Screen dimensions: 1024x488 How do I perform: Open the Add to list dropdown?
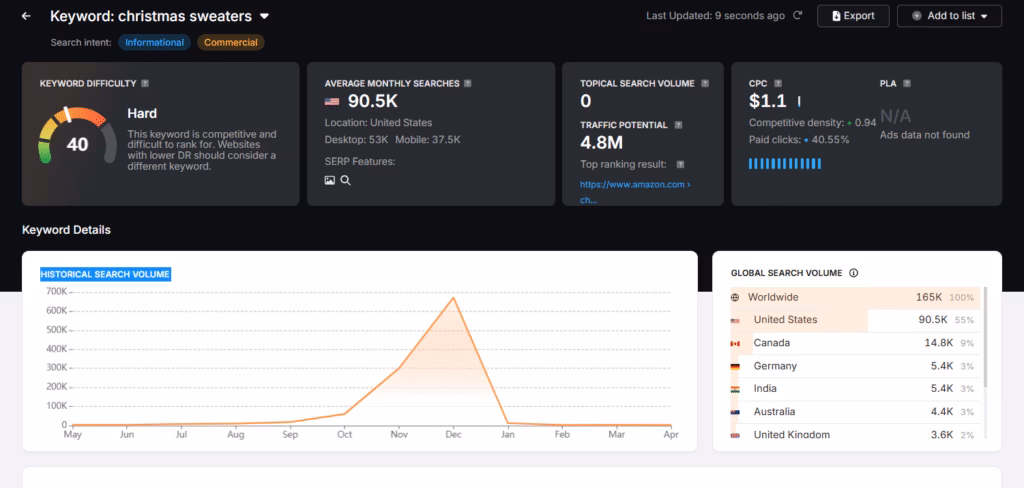(948, 16)
